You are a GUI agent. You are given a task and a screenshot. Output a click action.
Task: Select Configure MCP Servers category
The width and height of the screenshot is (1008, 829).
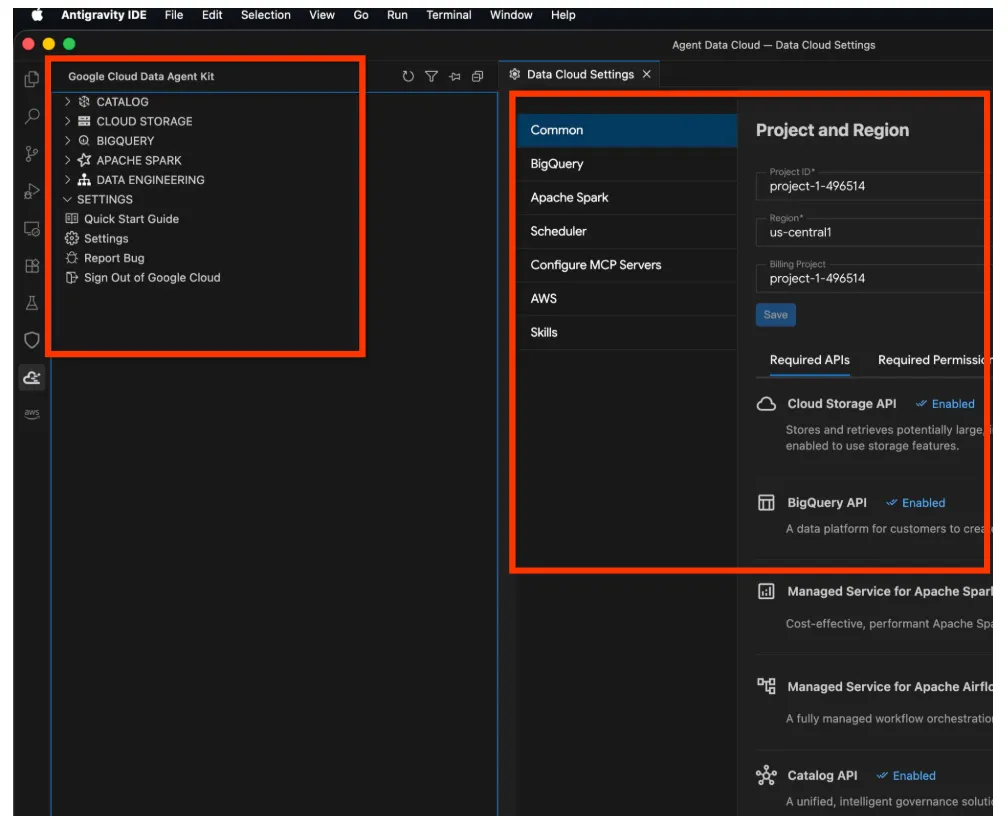(x=627, y=265)
